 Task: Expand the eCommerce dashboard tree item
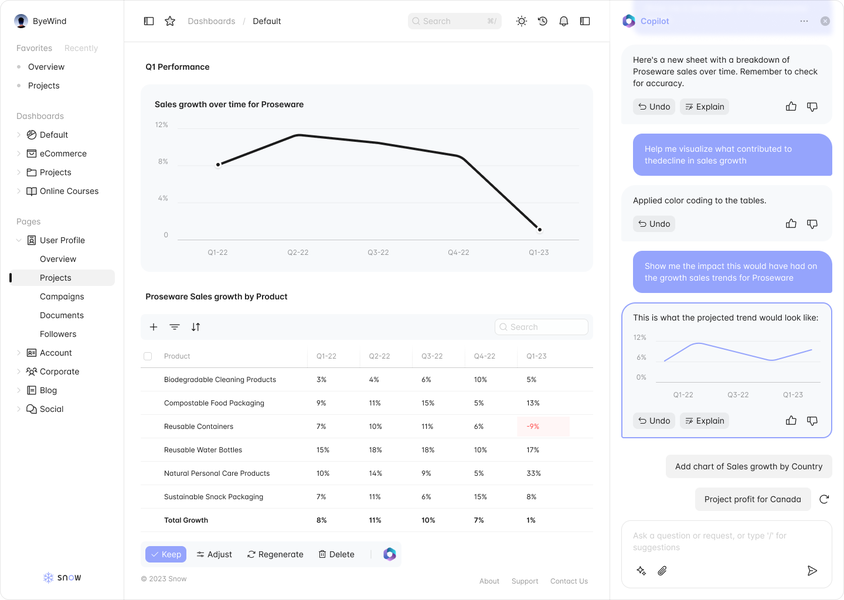tap(19, 154)
